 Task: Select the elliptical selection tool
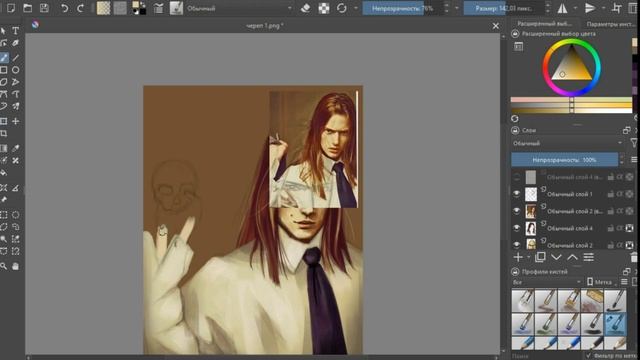[x=16, y=215]
